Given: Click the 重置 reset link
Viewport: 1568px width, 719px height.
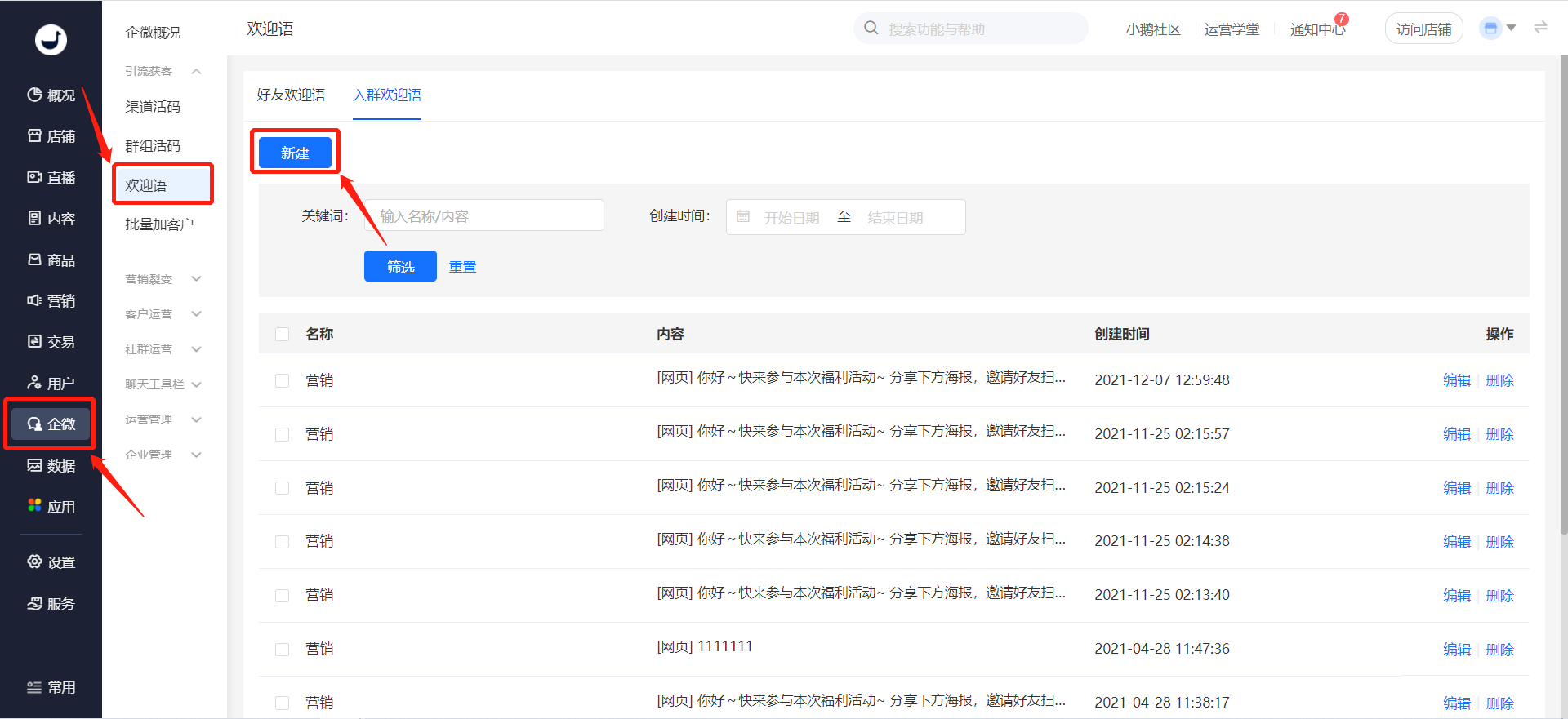Looking at the screenshot, I should [462, 267].
